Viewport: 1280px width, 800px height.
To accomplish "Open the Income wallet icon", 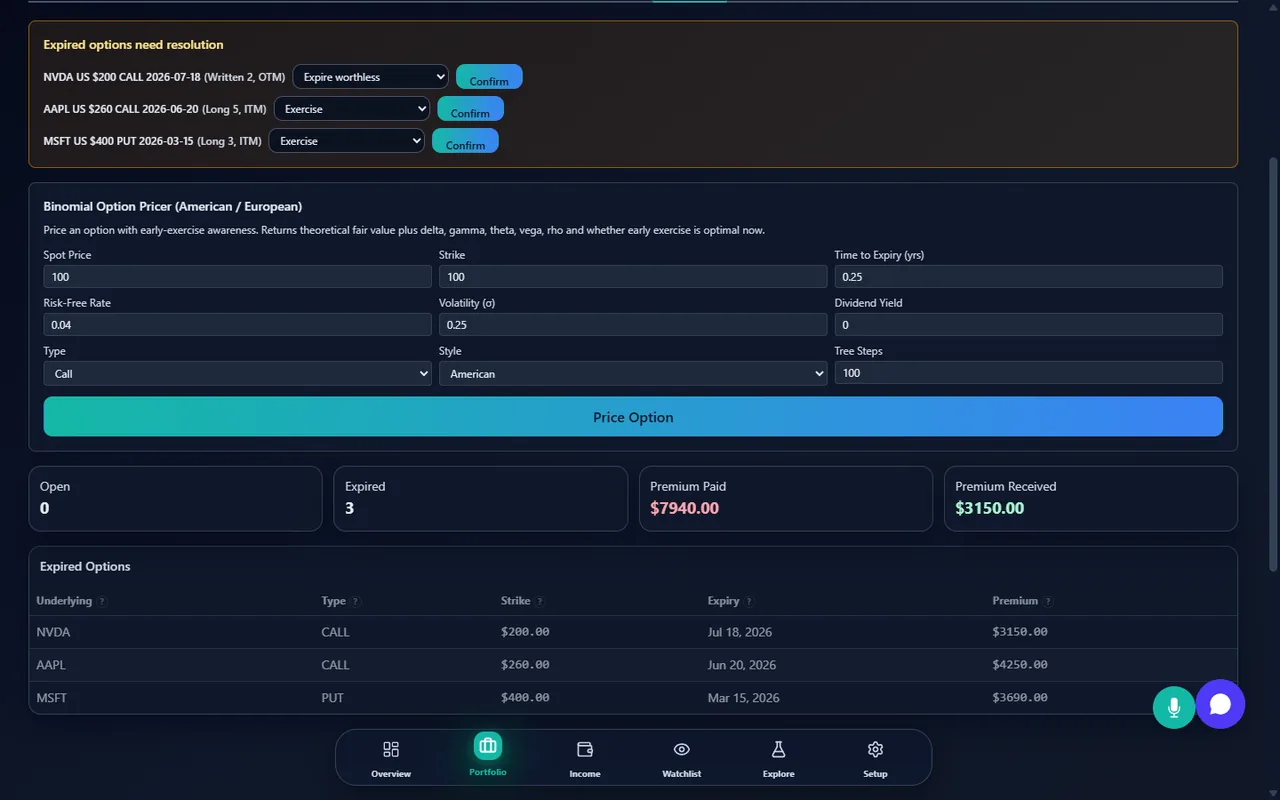I will coord(585,749).
